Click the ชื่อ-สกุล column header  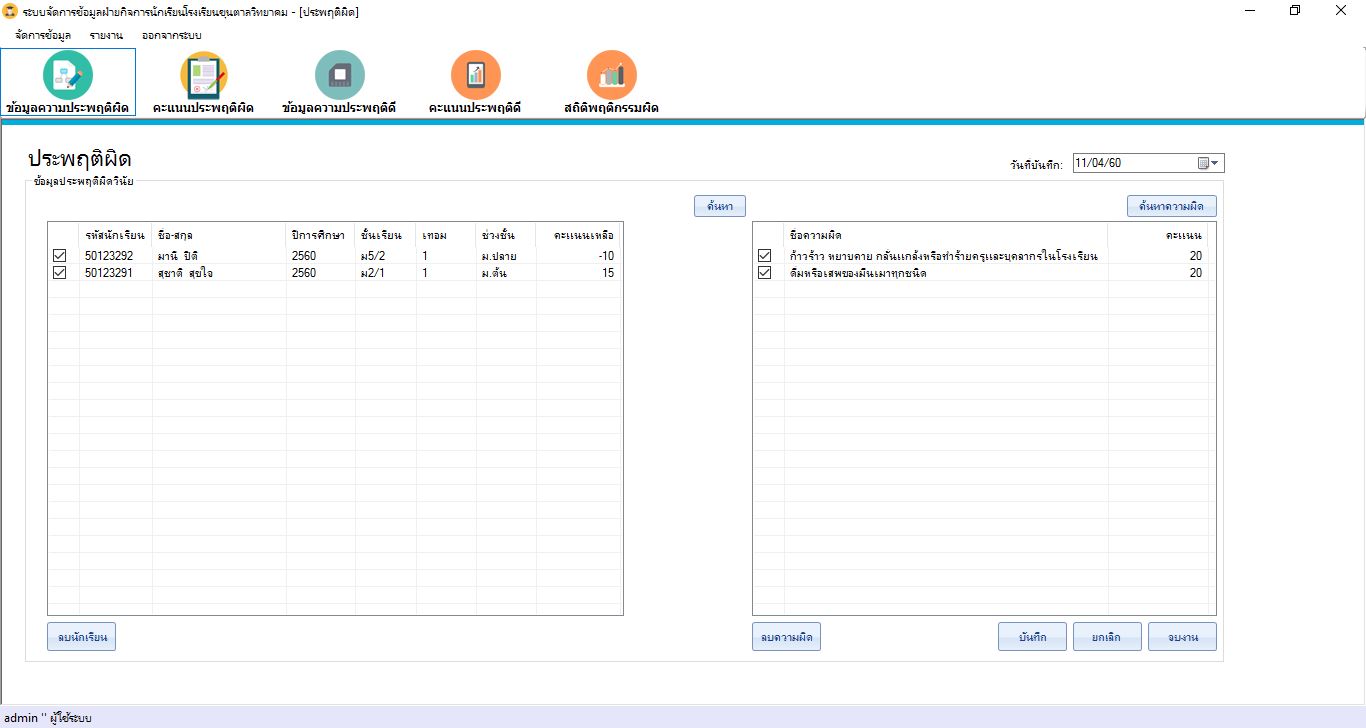click(x=219, y=235)
